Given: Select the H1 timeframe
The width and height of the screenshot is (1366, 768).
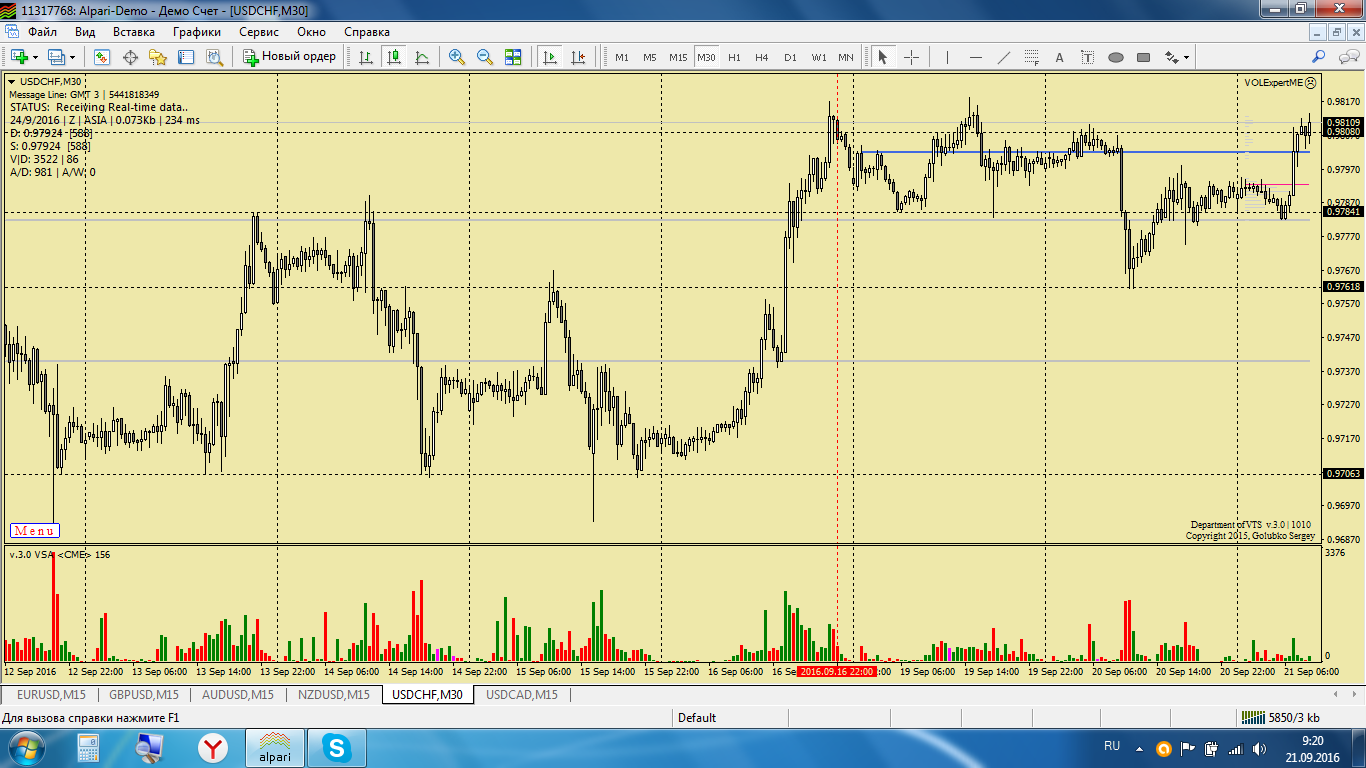Looking at the screenshot, I should point(734,57).
